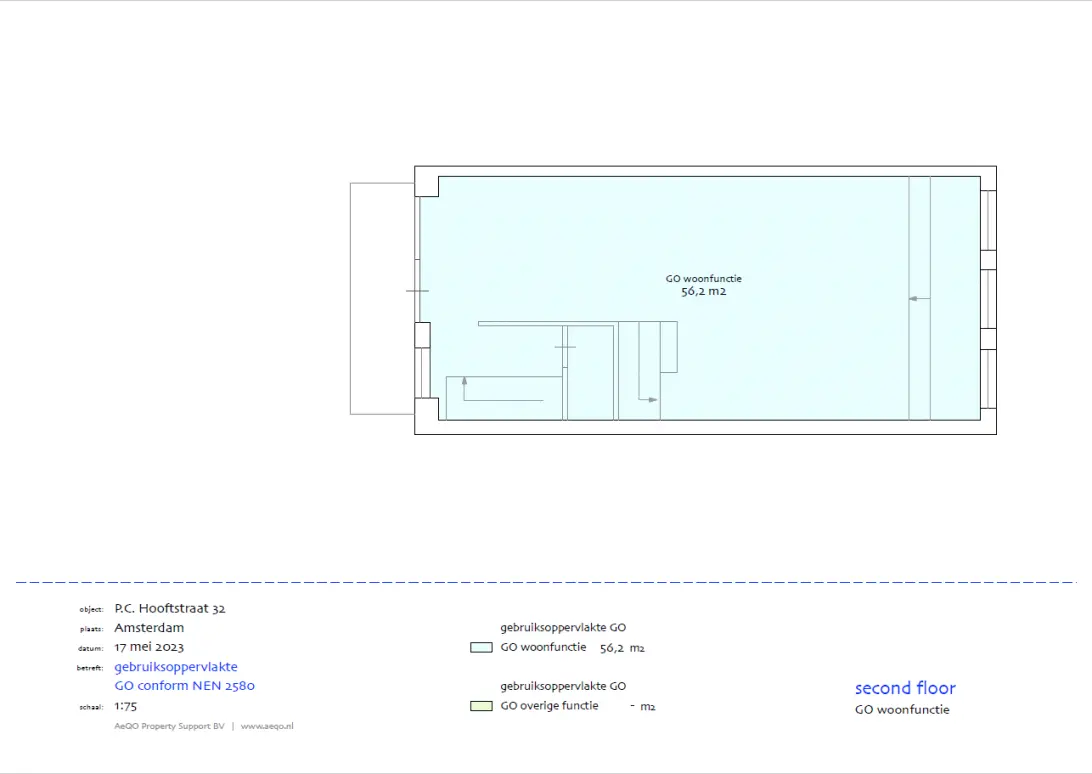Click the 'second floor' heading
1092x774 pixels.
click(905, 688)
